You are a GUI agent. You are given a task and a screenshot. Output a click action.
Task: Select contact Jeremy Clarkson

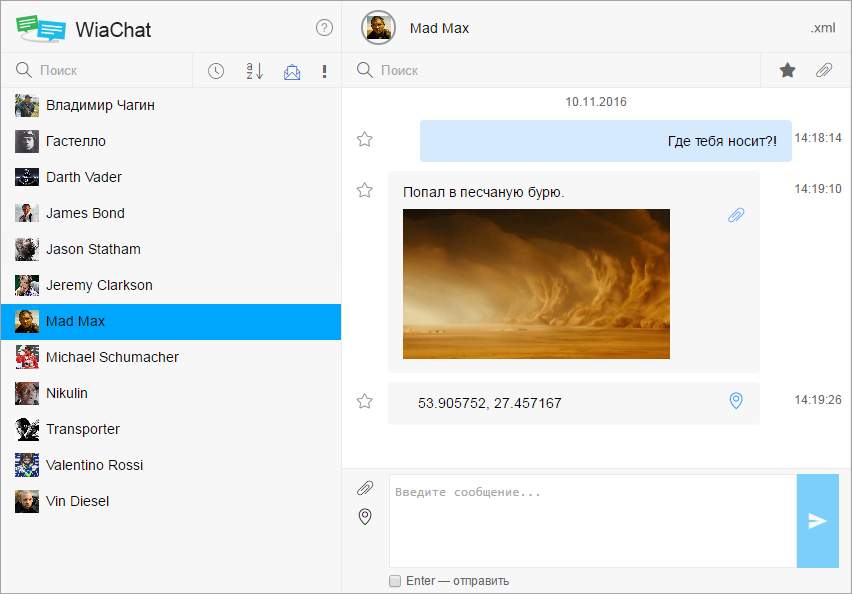171,285
